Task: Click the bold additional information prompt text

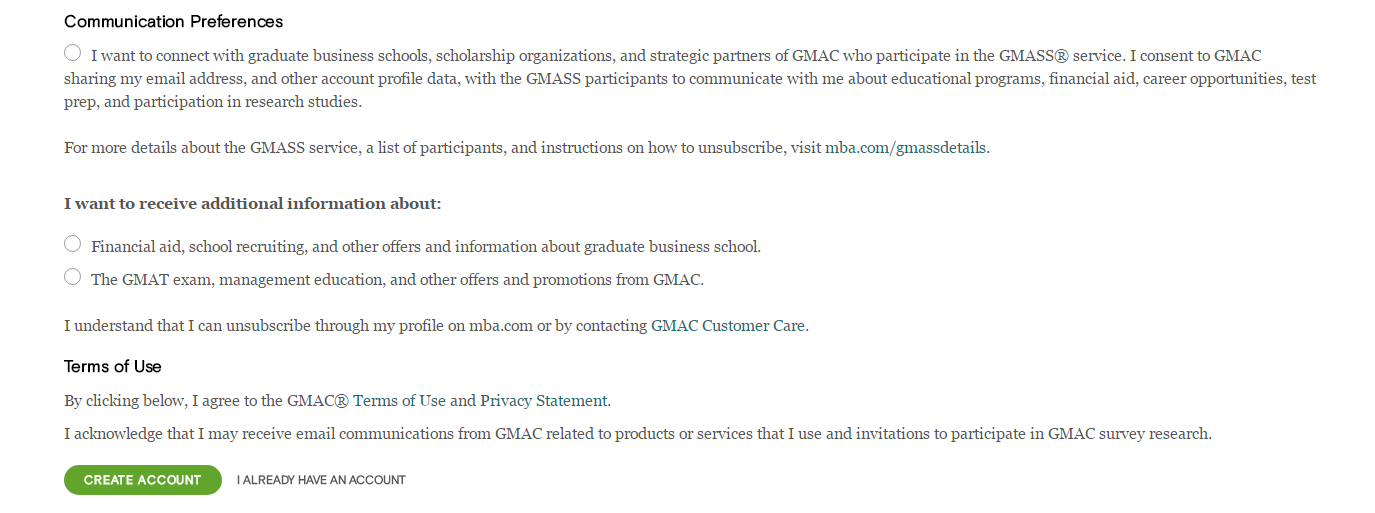Action: click(252, 204)
